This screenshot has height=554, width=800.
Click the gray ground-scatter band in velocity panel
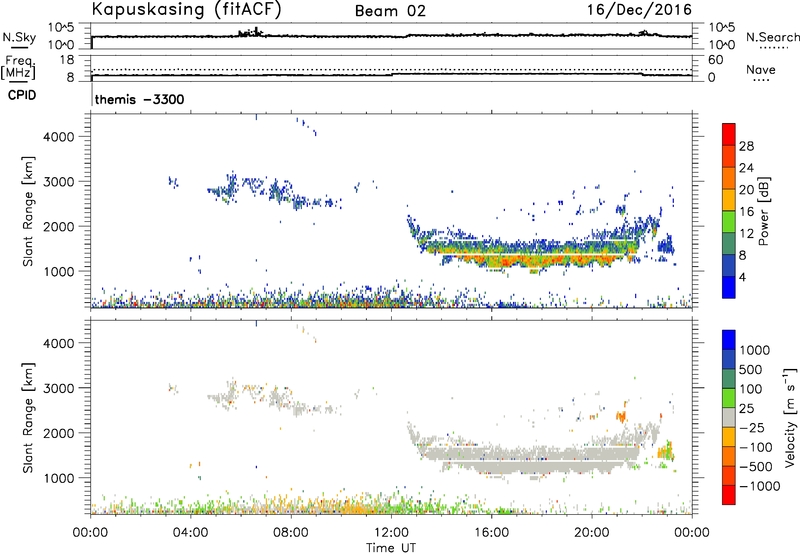(x=531, y=458)
